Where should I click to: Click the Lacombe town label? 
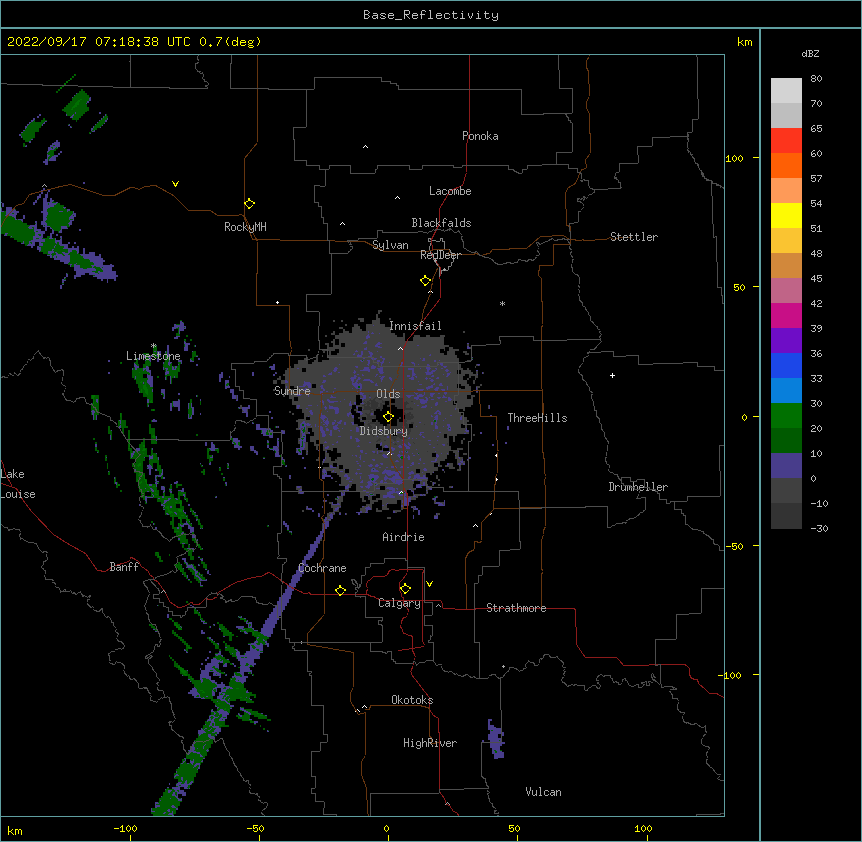[450, 191]
